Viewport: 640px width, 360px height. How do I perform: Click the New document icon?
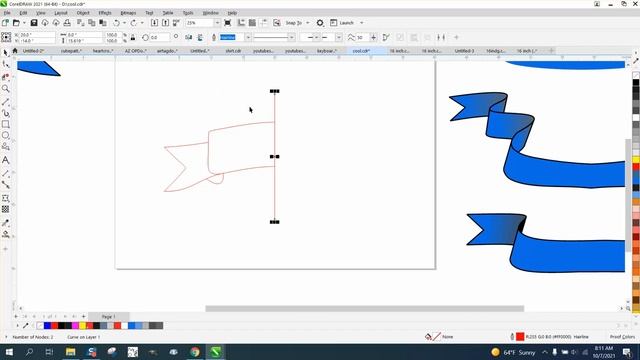tap(5, 23)
